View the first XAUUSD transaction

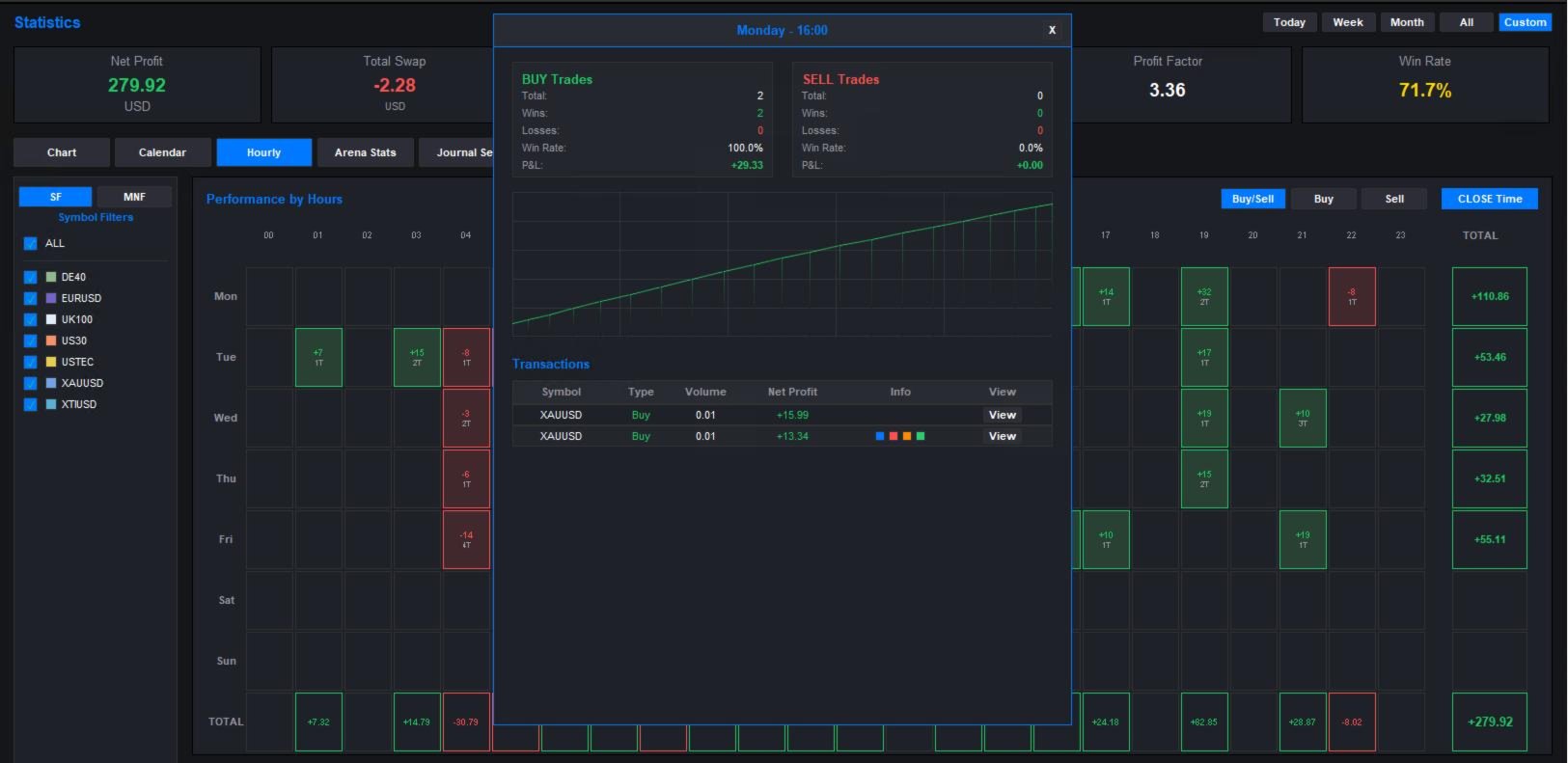1003,415
